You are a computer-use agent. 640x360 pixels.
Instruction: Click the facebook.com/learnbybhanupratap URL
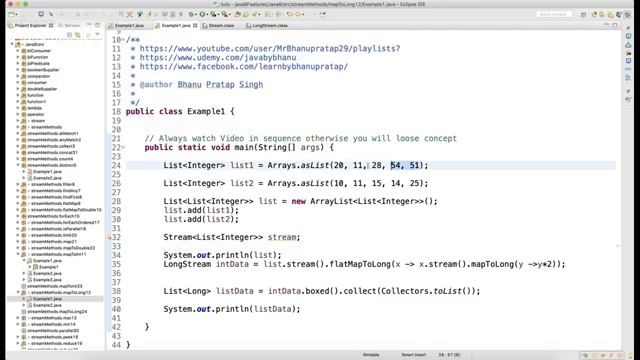click(244, 67)
